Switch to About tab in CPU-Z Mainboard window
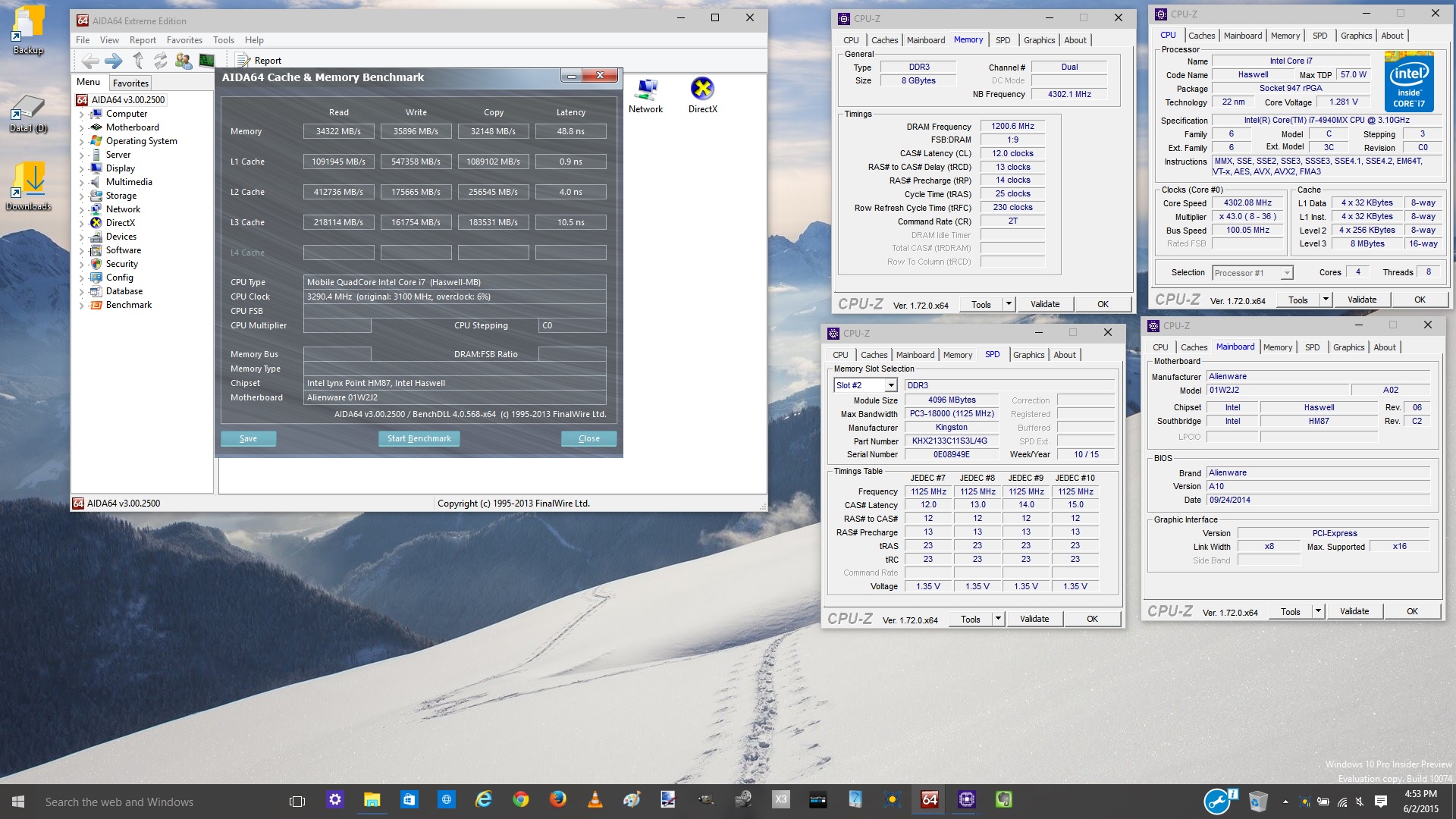The image size is (1456, 819). (x=1385, y=347)
